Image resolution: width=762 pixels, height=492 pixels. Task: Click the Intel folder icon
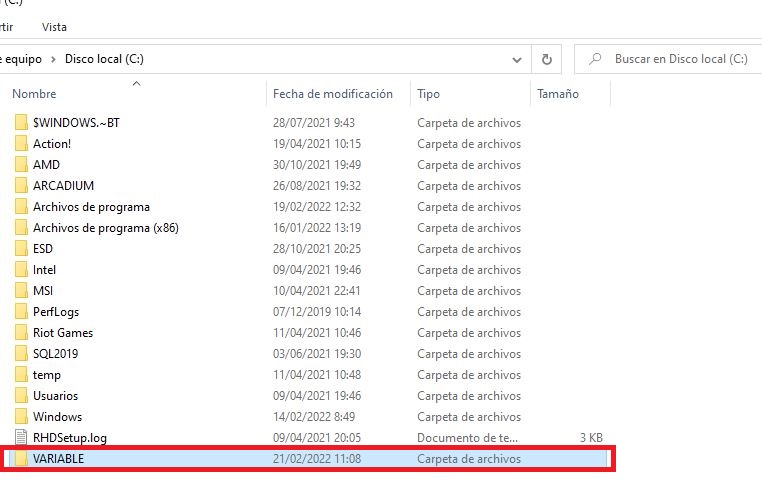point(21,269)
